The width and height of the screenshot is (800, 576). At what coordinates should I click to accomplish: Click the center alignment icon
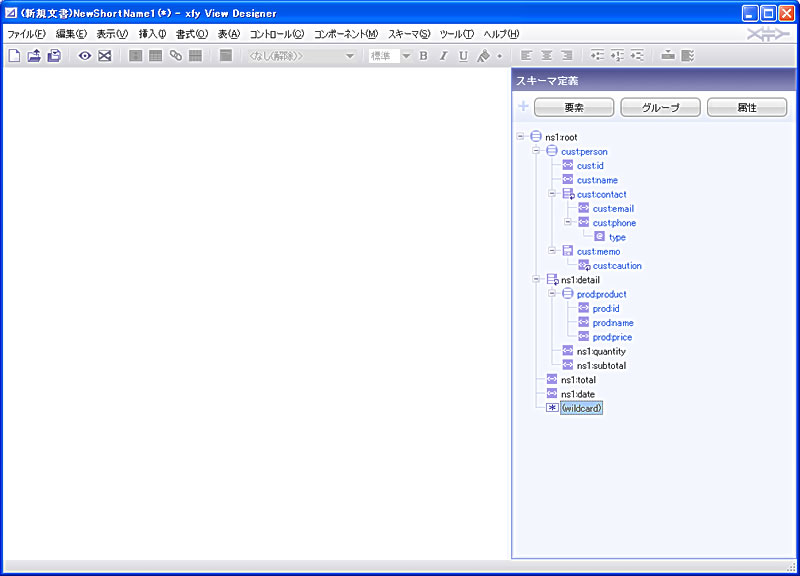pyautogui.click(x=546, y=56)
